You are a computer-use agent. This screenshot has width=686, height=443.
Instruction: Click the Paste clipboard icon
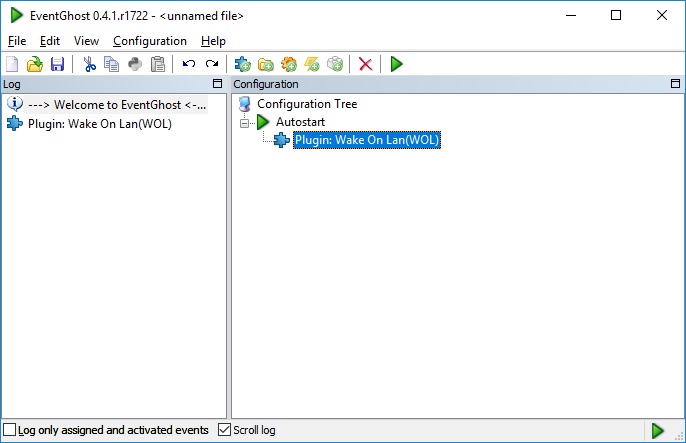pos(158,64)
